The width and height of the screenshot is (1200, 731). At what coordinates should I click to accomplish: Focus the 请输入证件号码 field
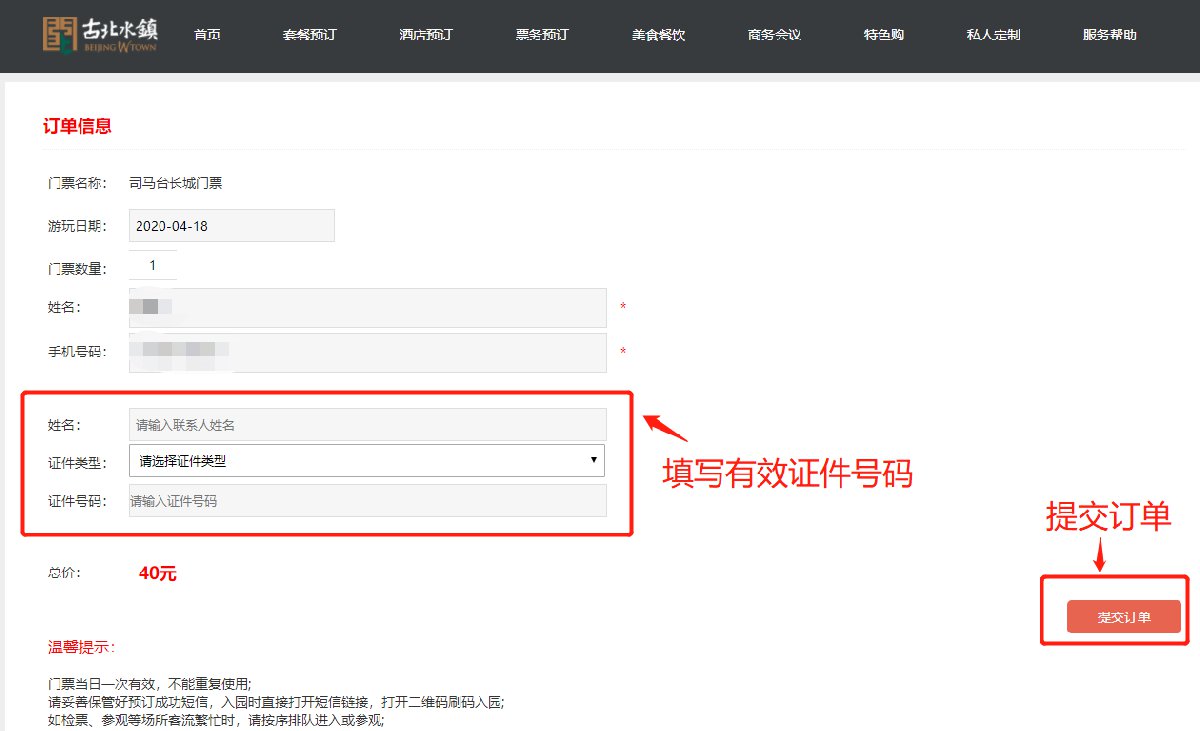[x=368, y=501]
